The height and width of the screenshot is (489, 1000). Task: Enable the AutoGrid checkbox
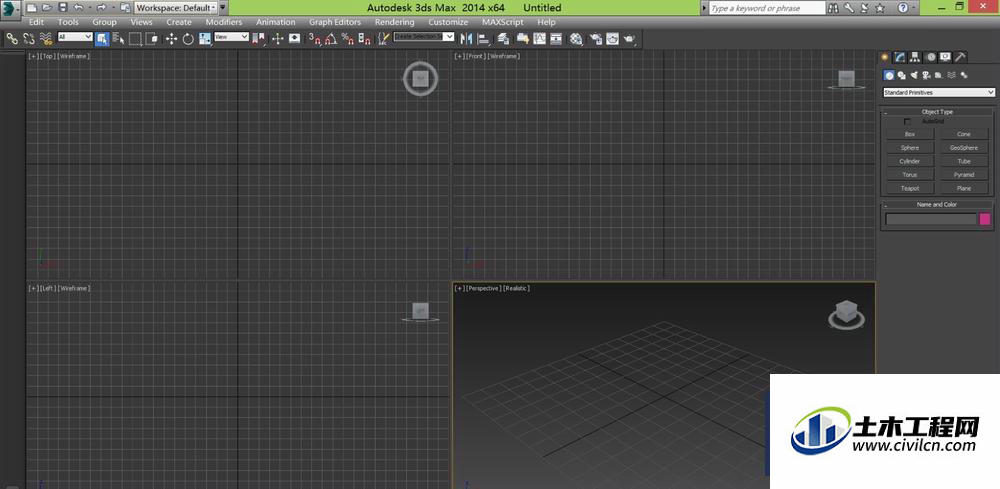pyautogui.click(x=908, y=121)
